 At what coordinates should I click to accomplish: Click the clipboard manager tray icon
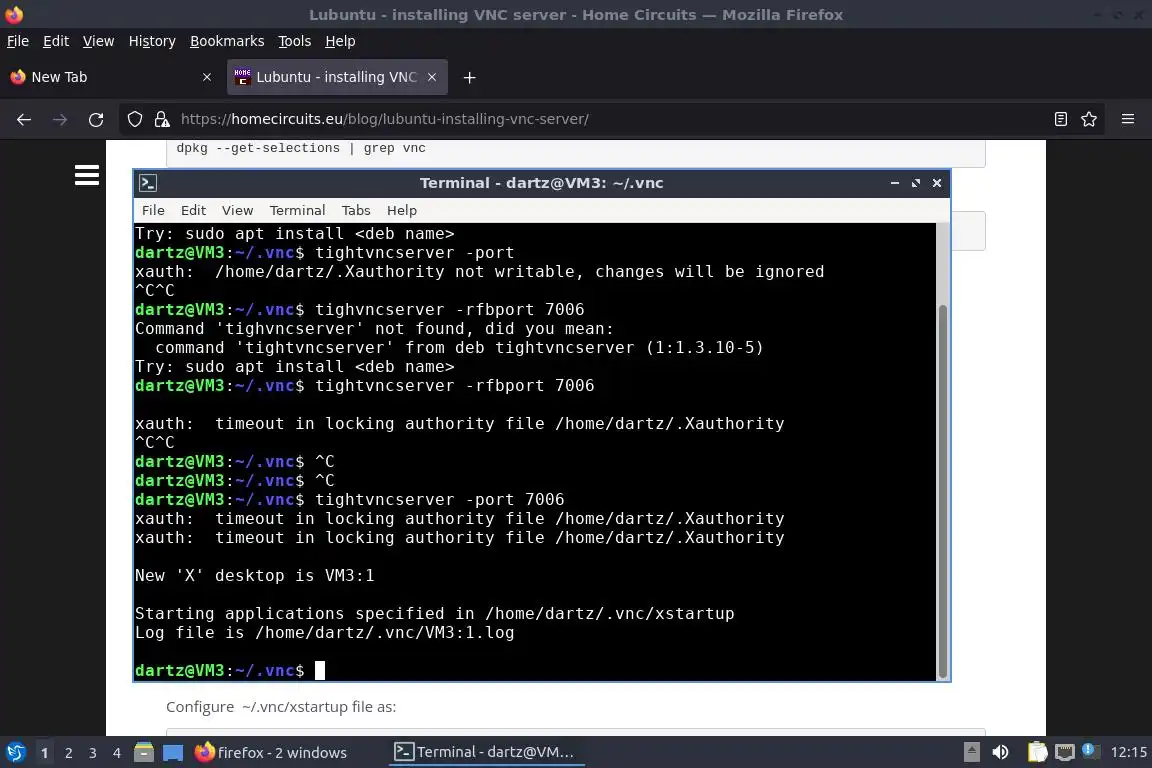(x=1037, y=752)
